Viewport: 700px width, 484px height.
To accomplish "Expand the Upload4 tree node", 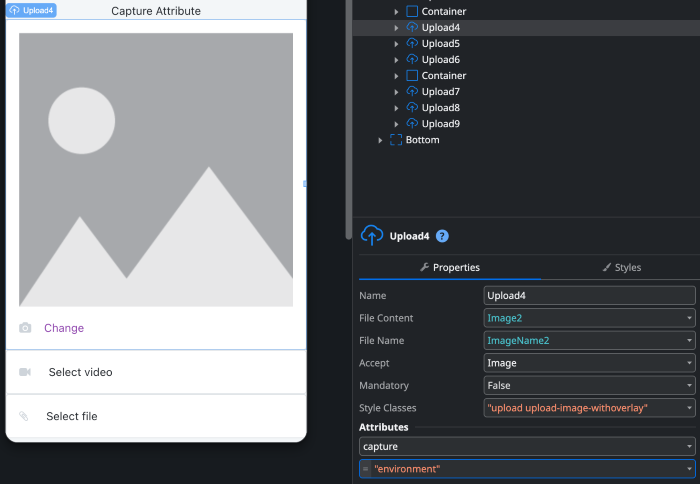I will click(x=397, y=28).
